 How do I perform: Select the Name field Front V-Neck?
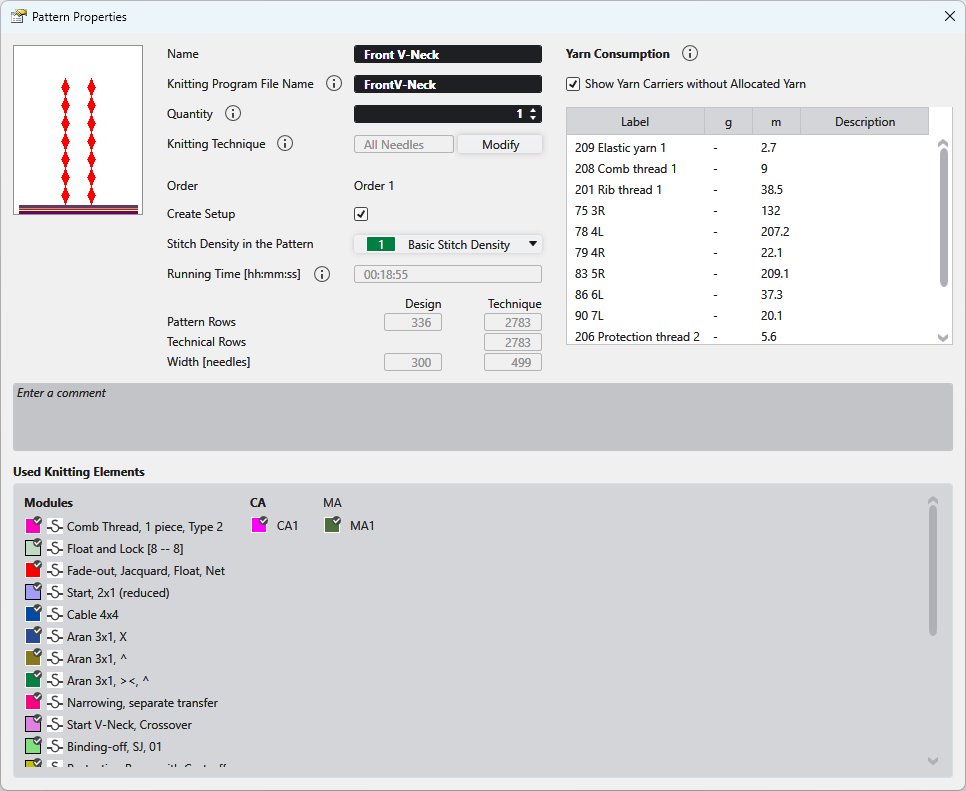(447, 55)
